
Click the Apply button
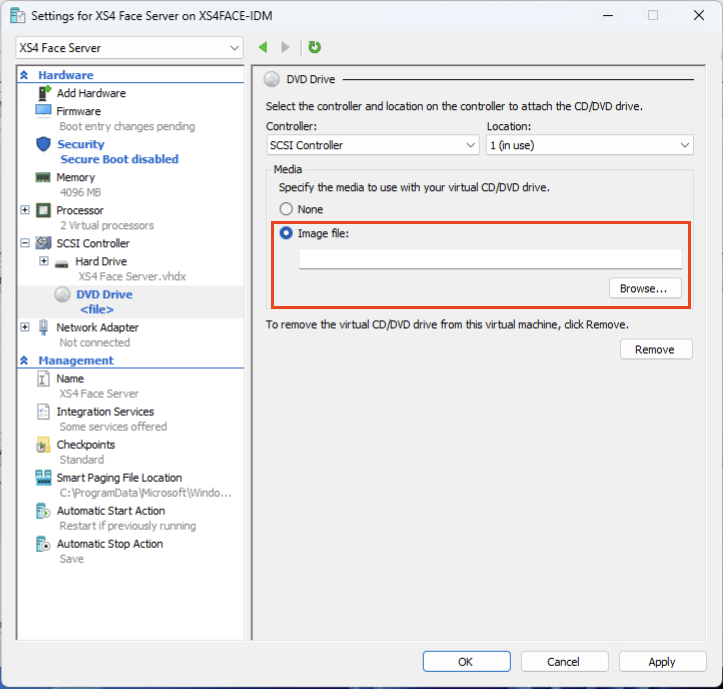click(x=662, y=662)
